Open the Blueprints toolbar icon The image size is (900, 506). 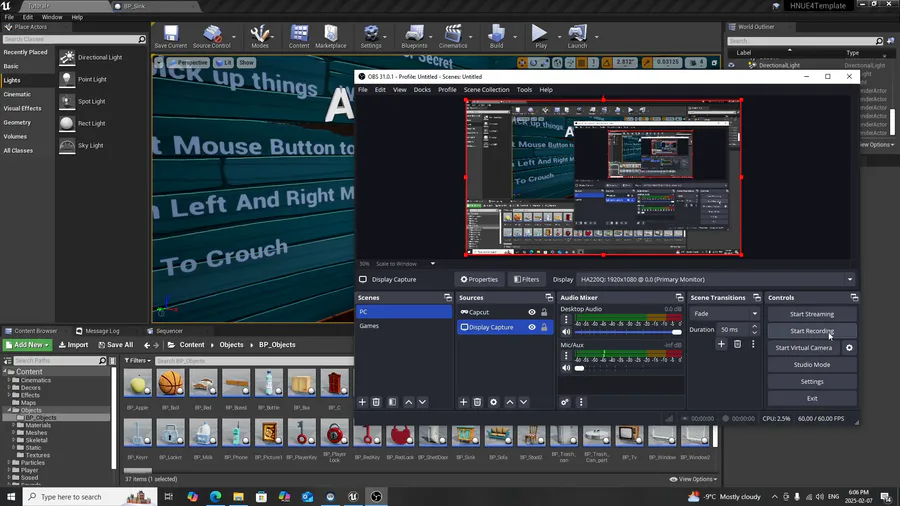click(414, 37)
